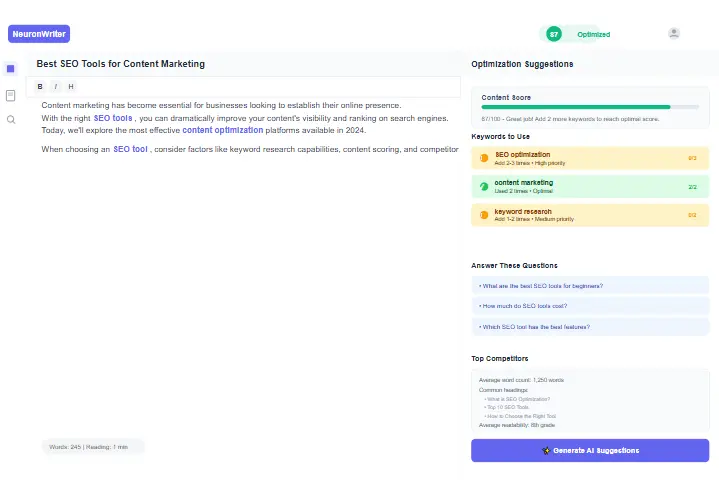
Task: Toggle Bold formatting button
Action: click(40, 86)
